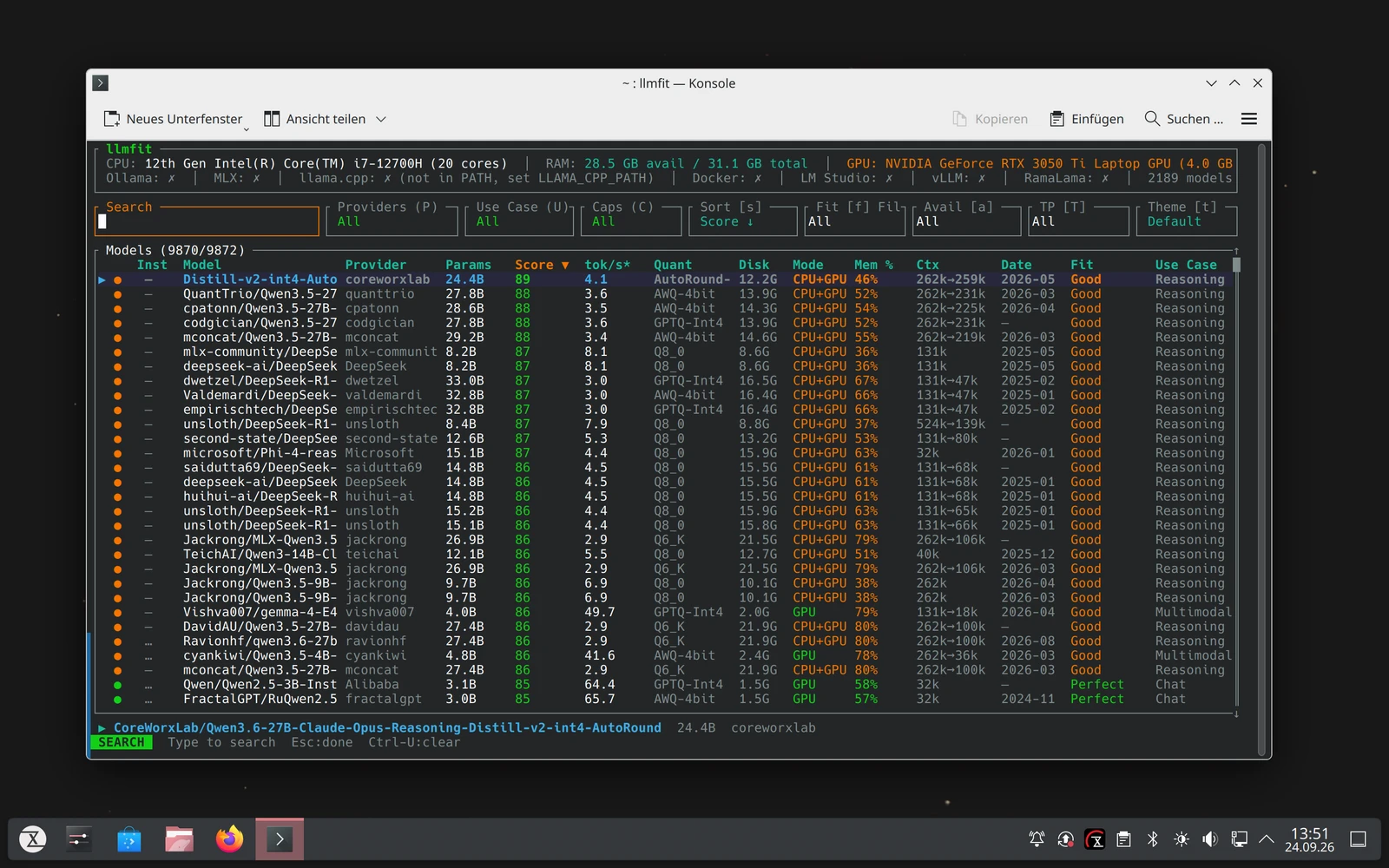Click the full CoreWorxLab model name in the footer
This screenshot has width=1389, height=868.
click(387, 728)
